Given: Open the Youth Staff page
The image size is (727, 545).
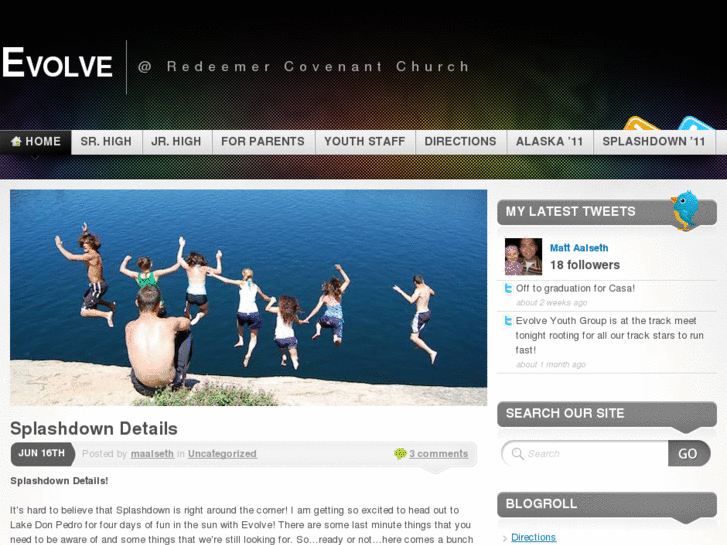Looking at the screenshot, I should (x=365, y=141).
